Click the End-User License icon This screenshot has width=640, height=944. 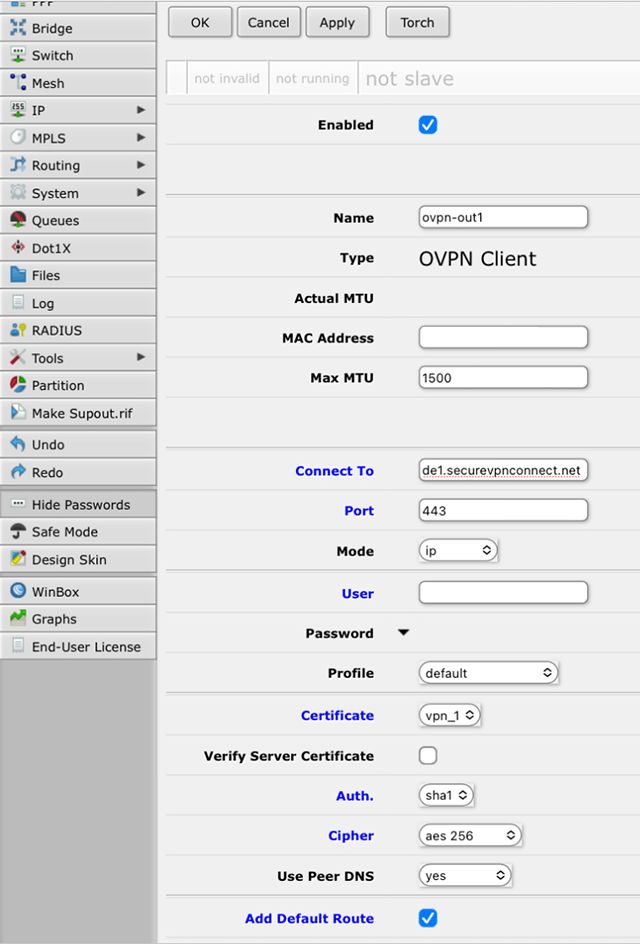pos(18,646)
